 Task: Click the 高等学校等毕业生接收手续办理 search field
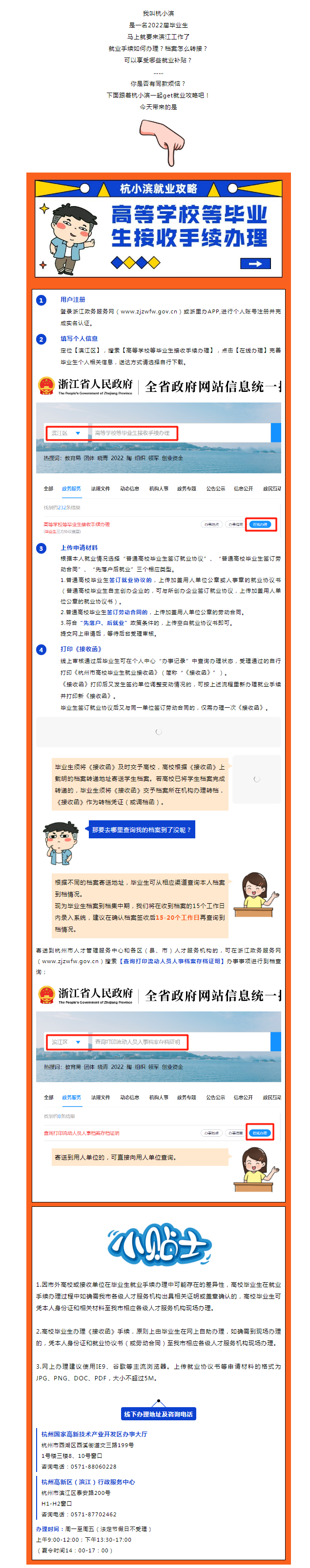click(x=133, y=433)
